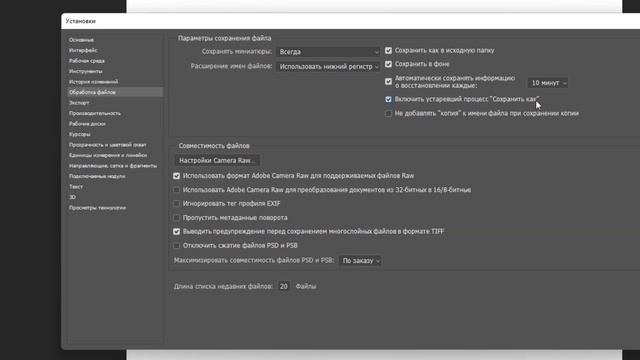The height and width of the screenshot is (360, 640).
Task: Toggle warning before saving layered TIFF files
Action: click(x=176, y=231)
